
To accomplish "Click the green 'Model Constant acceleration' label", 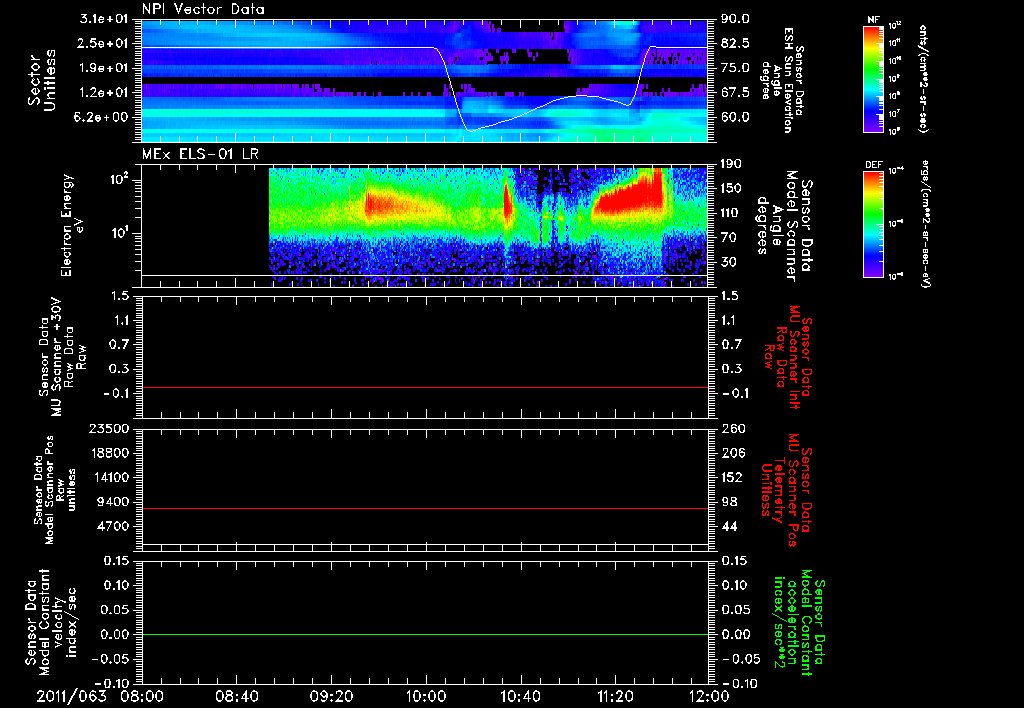I will pos(799,623).
